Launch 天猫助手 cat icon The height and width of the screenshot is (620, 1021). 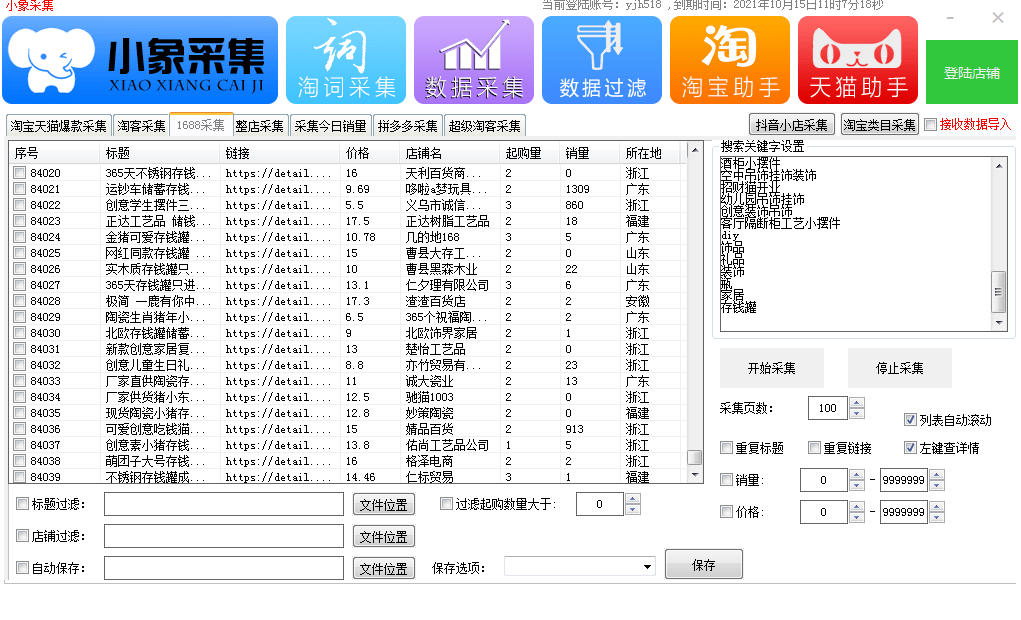pyautogui.click(x=857, y=59)
